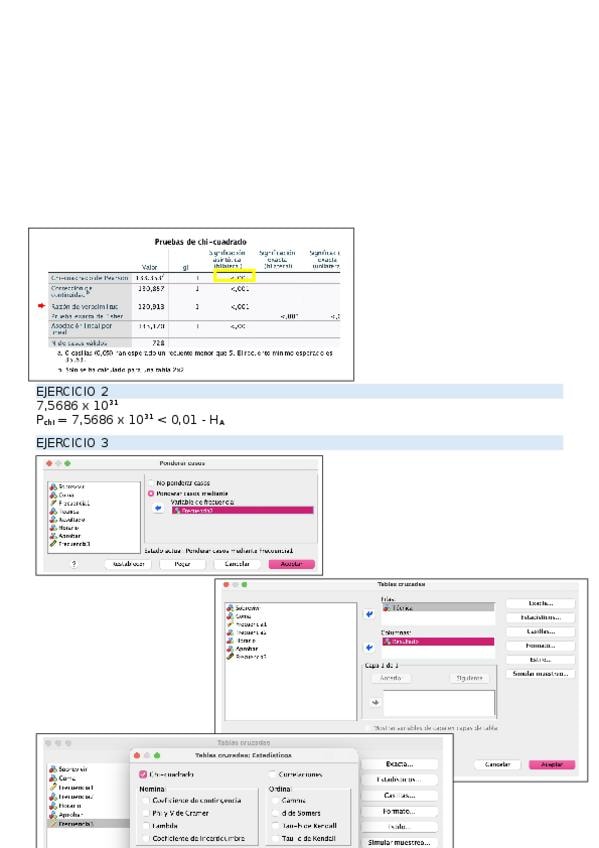
Task: Enable the Phi y V de Cramer checkbox
Action: (x=145, y=813)
